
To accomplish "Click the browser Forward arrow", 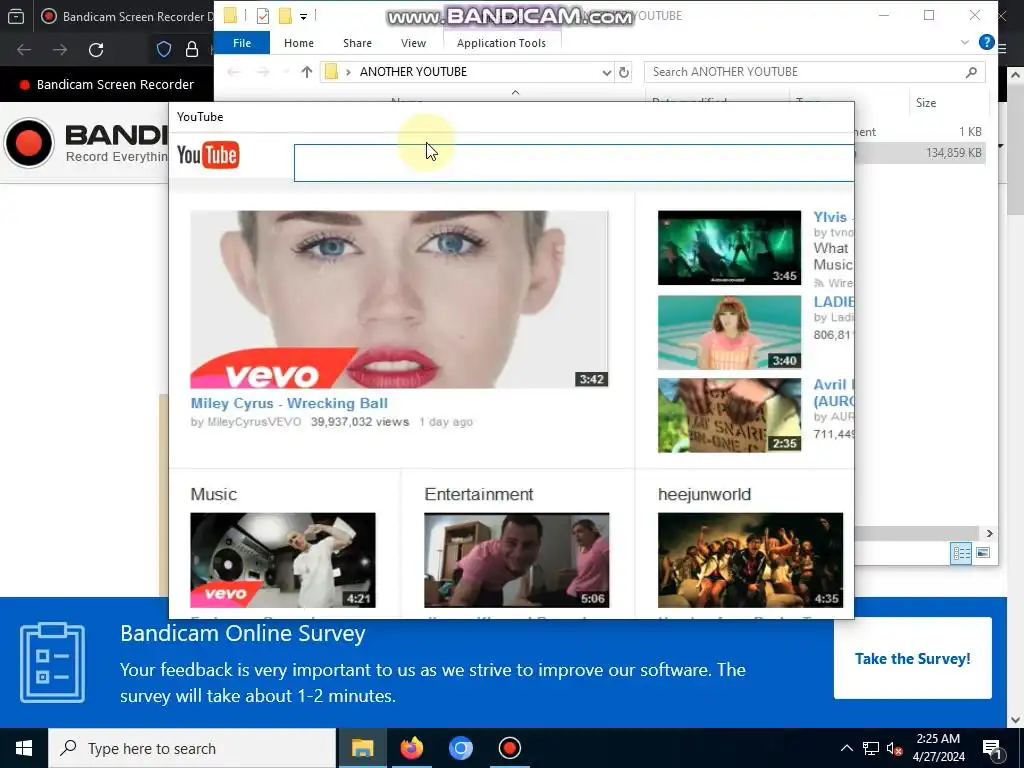I will pos(60,50).
